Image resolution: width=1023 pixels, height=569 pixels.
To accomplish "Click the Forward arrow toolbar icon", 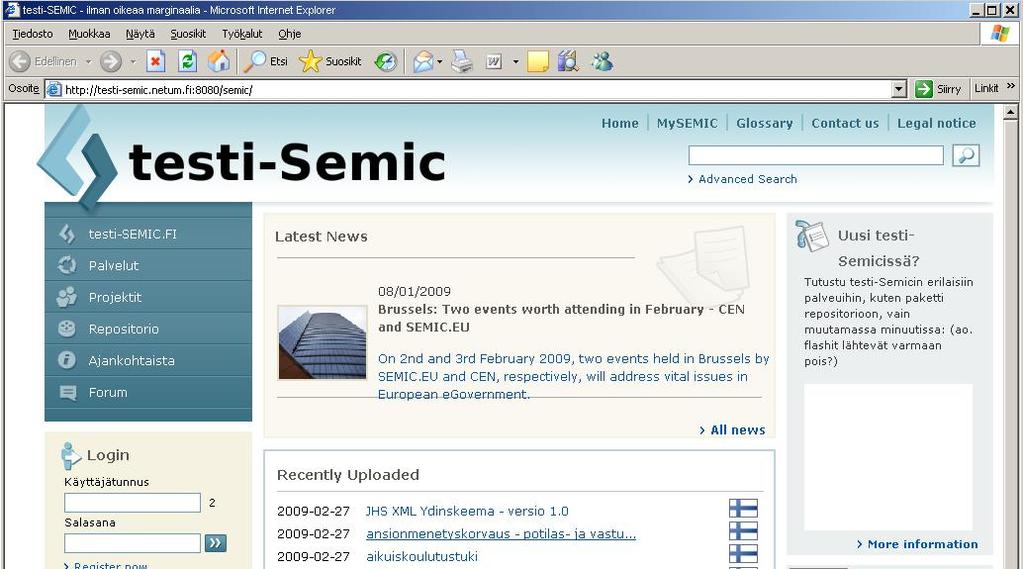I will tap(110, 61).
